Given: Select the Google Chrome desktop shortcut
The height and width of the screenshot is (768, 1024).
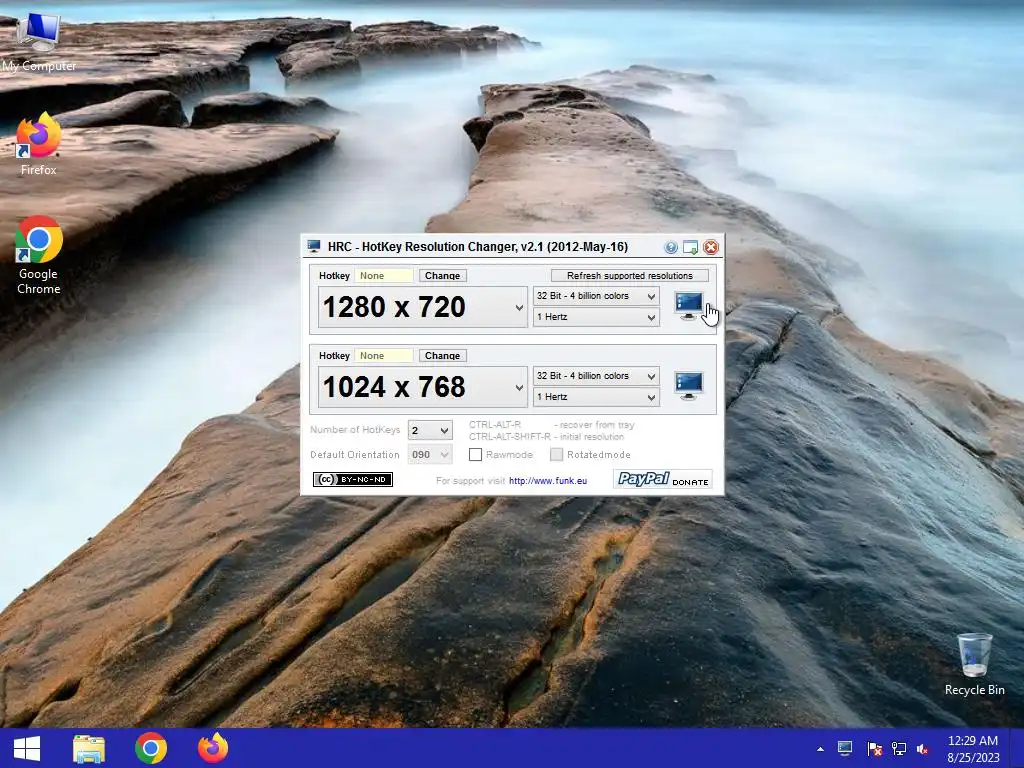Looking at the screenshot, I should (x=39, y=256).
